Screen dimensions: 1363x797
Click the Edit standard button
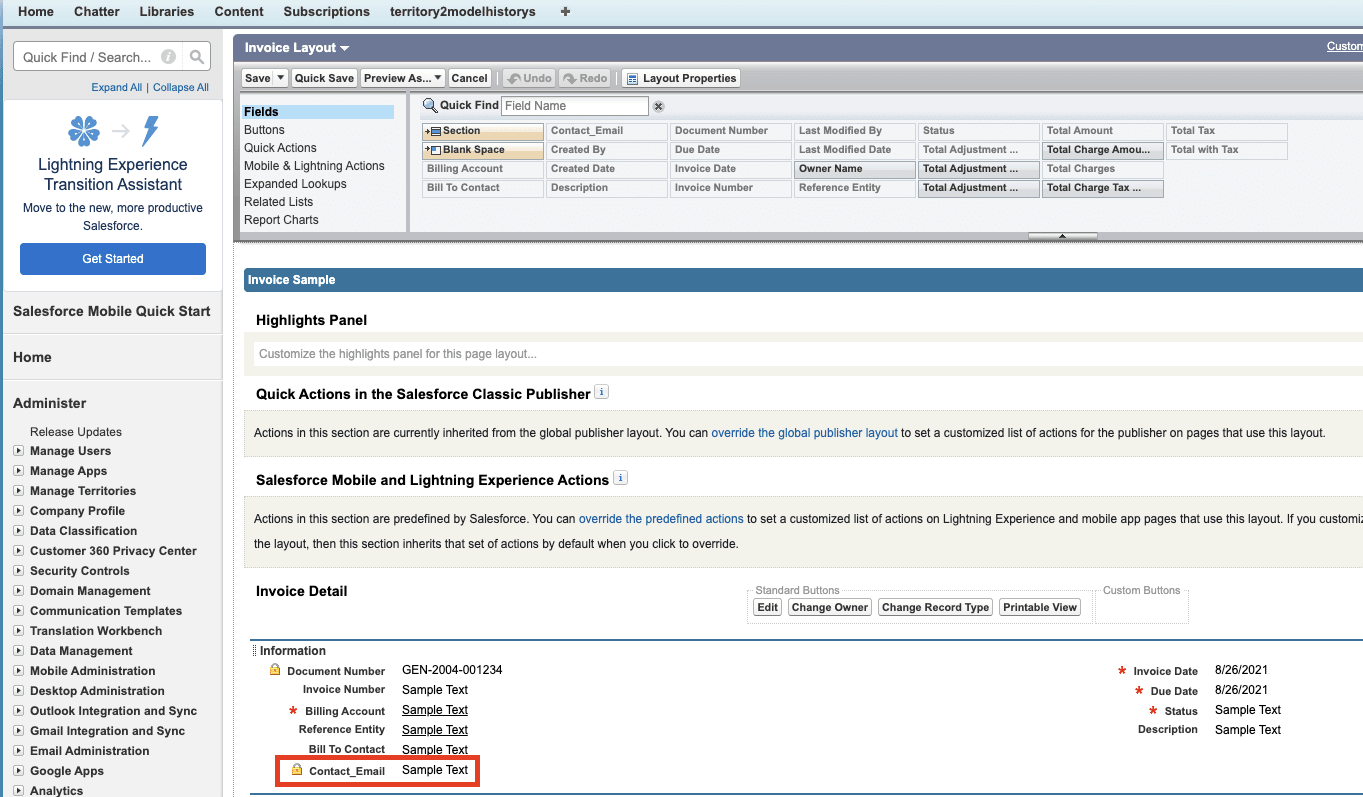click(x=767, y=607)
